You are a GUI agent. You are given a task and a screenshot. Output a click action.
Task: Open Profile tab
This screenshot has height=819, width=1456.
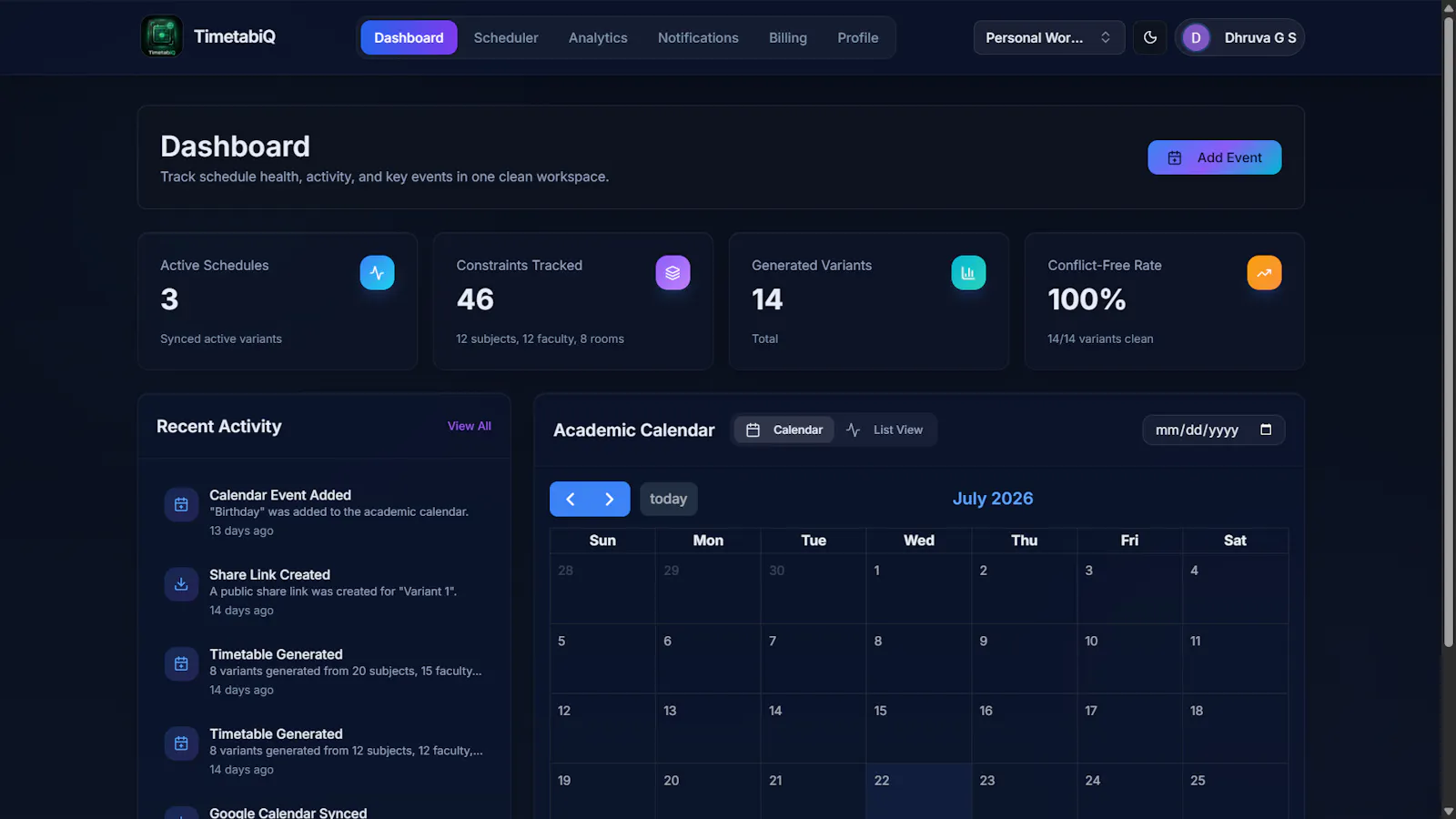click(858, 37)
